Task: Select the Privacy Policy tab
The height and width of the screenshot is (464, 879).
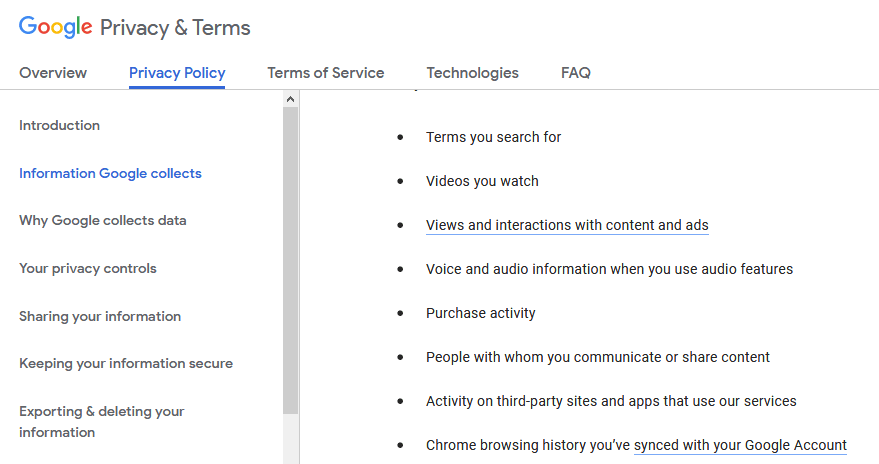Action: pyautogui.click(x=177, y=73)
